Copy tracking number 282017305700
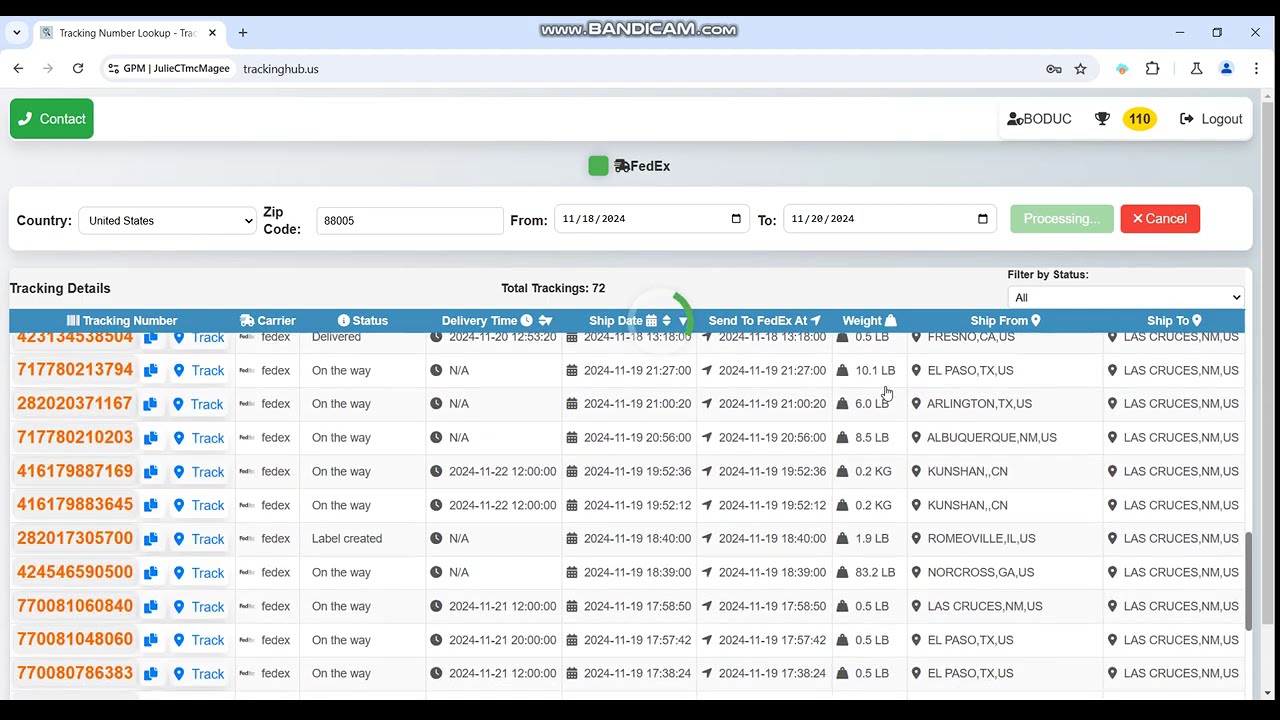This screenshot has width=1280, height=720. click(151, 539)
